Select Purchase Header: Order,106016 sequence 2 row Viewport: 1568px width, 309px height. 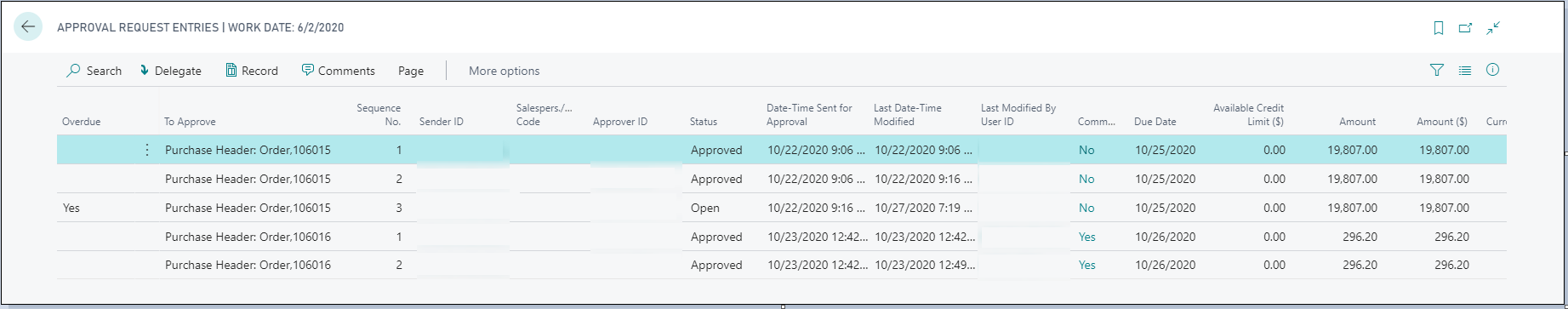pos(782,265)
